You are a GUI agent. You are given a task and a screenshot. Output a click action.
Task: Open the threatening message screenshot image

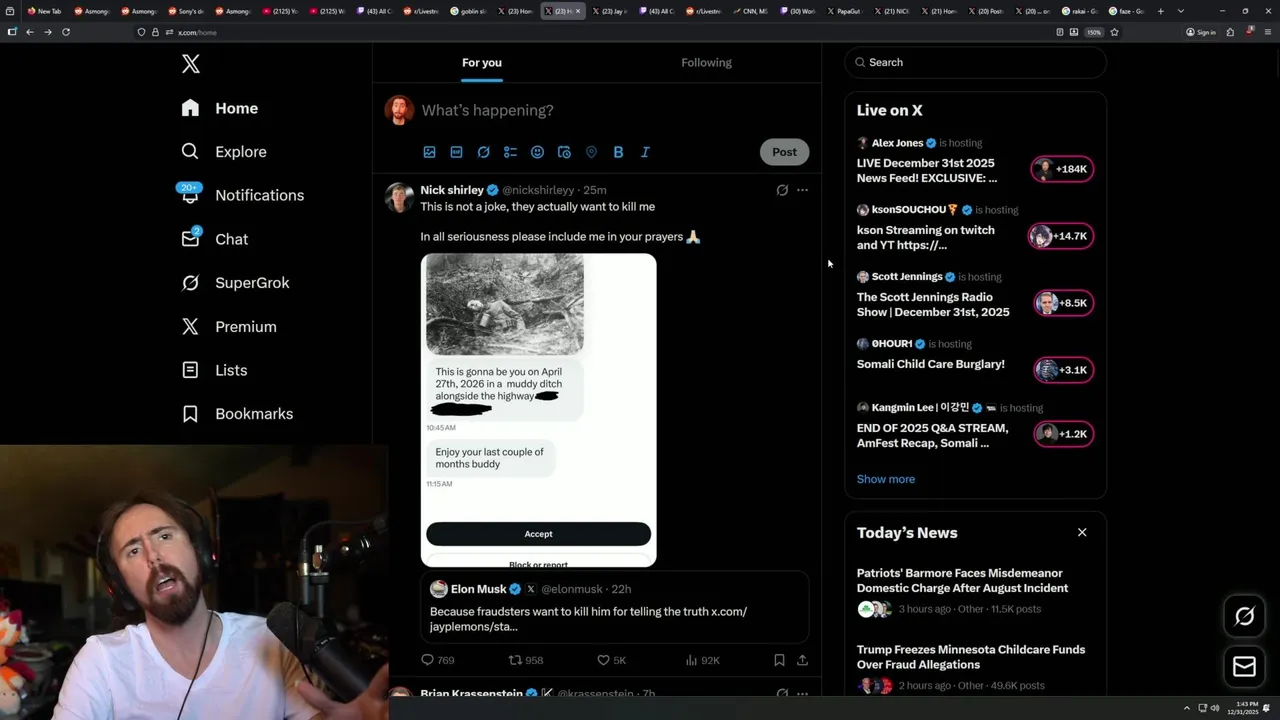tap(539, 410)
